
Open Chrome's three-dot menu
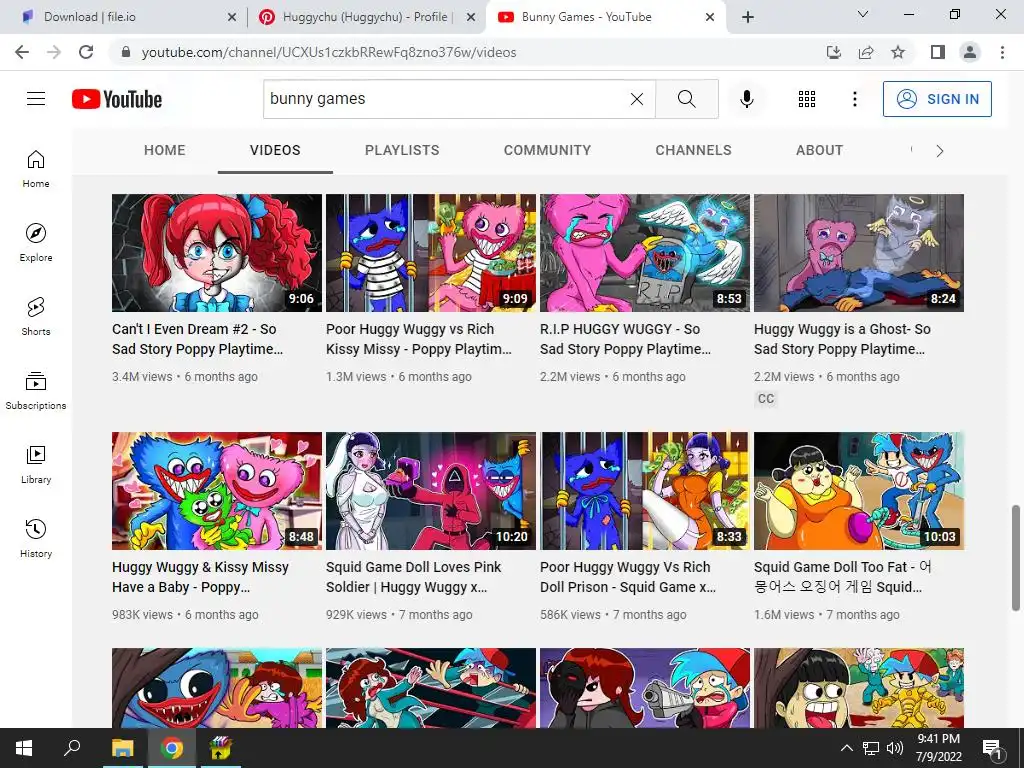tap(1002, 52)
